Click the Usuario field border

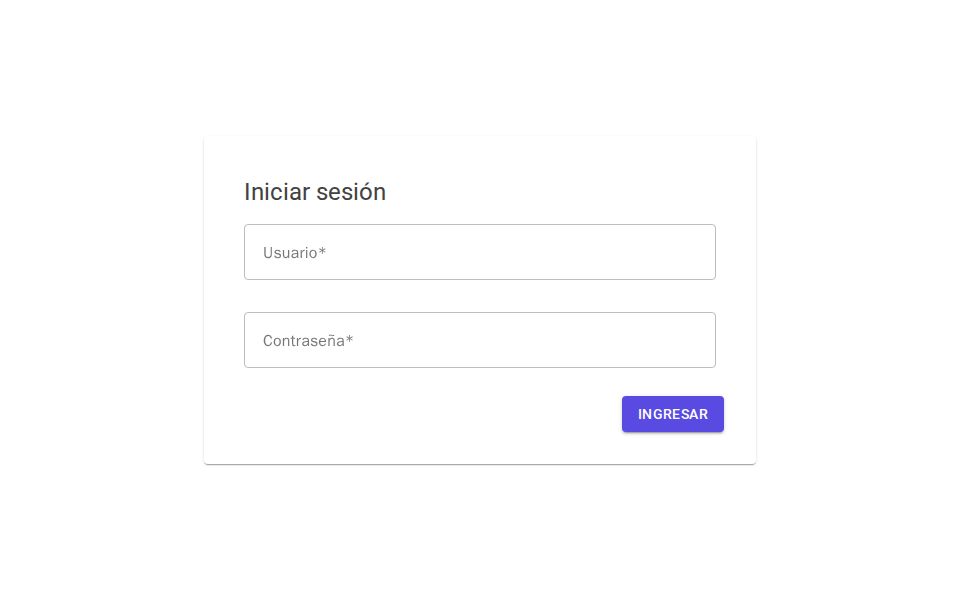tap(480, 226)
